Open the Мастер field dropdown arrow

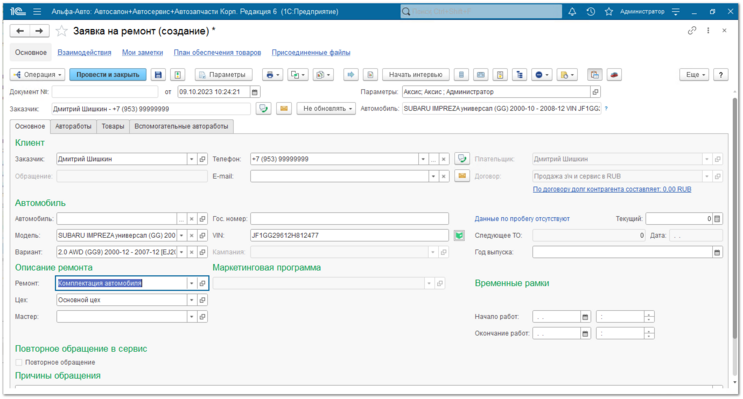[191, 317]
